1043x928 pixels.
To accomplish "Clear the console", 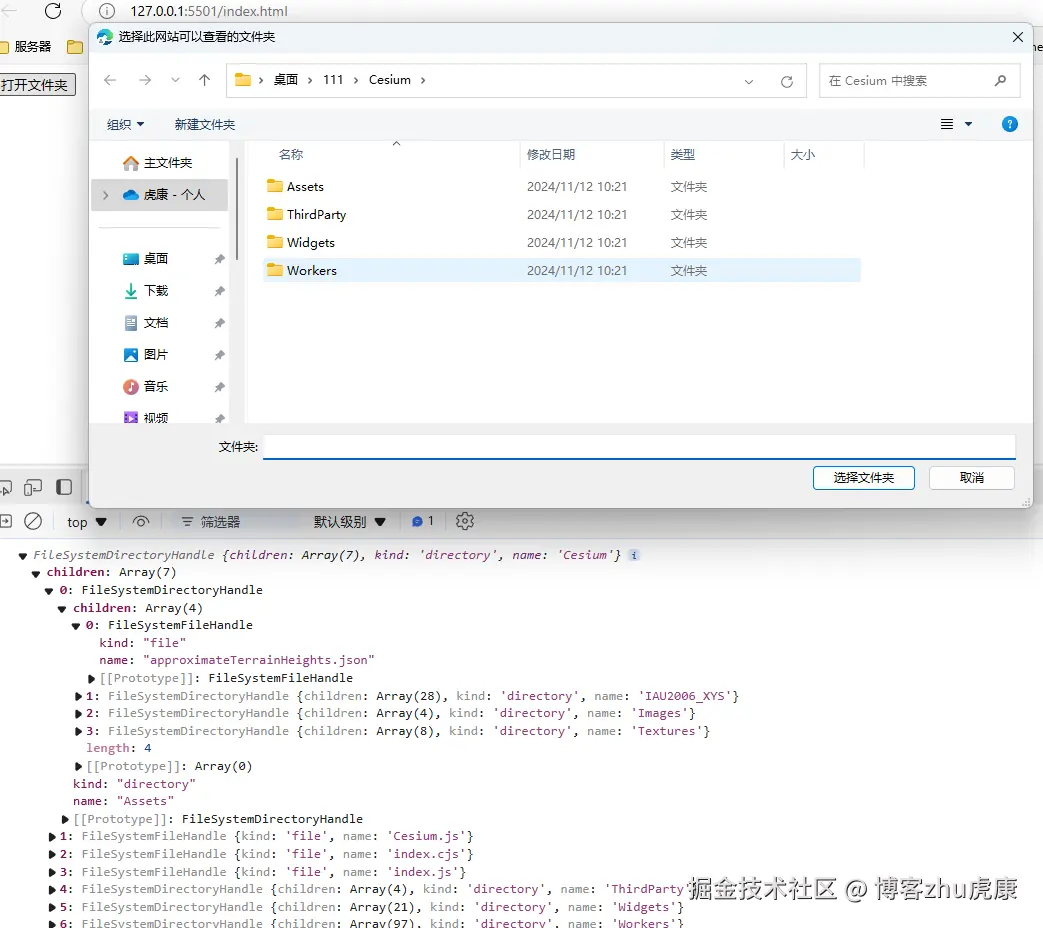I will (x=33, y=522).
